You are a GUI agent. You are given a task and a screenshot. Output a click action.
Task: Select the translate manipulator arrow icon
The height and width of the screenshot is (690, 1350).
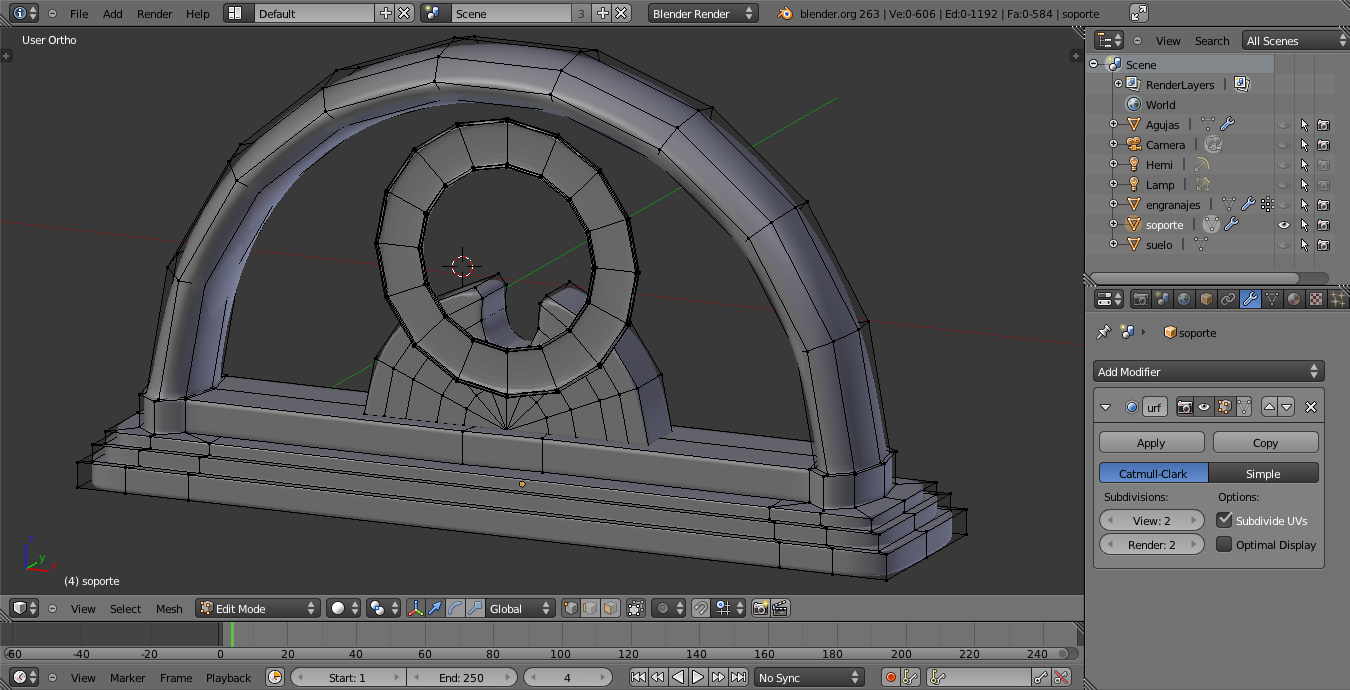[435, 608]
